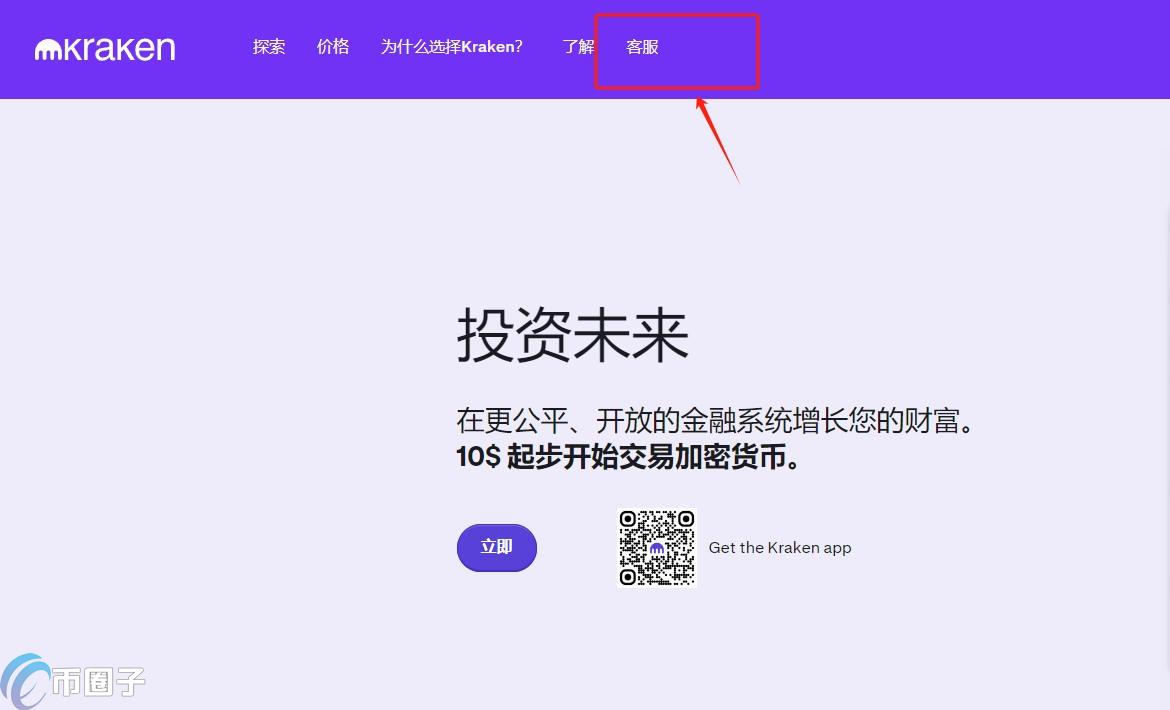Open the 探索 navigation menu
1170x710 pixels.
click(x=268, y=47)
